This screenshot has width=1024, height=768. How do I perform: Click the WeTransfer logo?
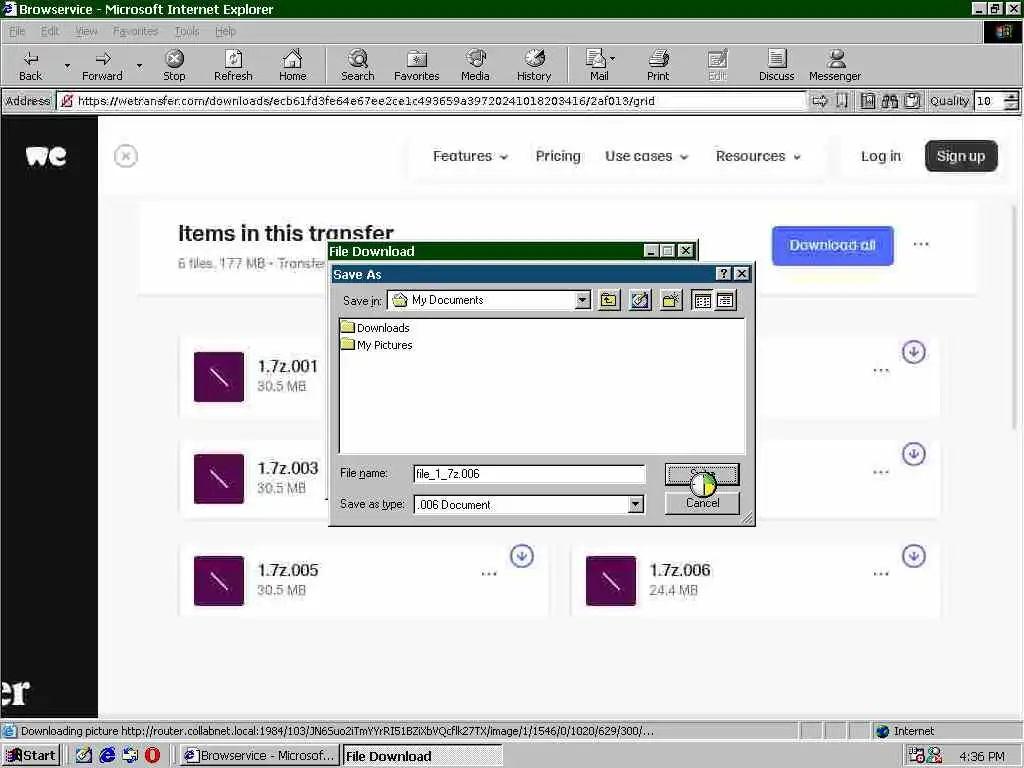[46, 155]
